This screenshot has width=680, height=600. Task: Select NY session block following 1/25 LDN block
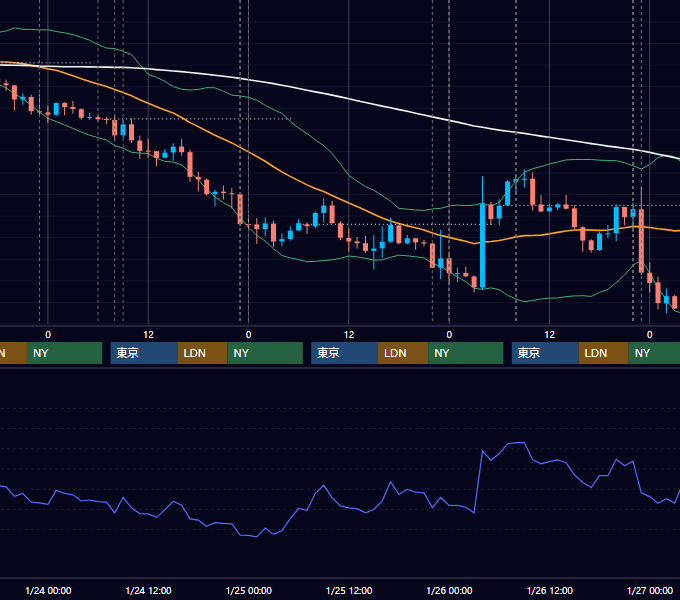tap(466, 353)
